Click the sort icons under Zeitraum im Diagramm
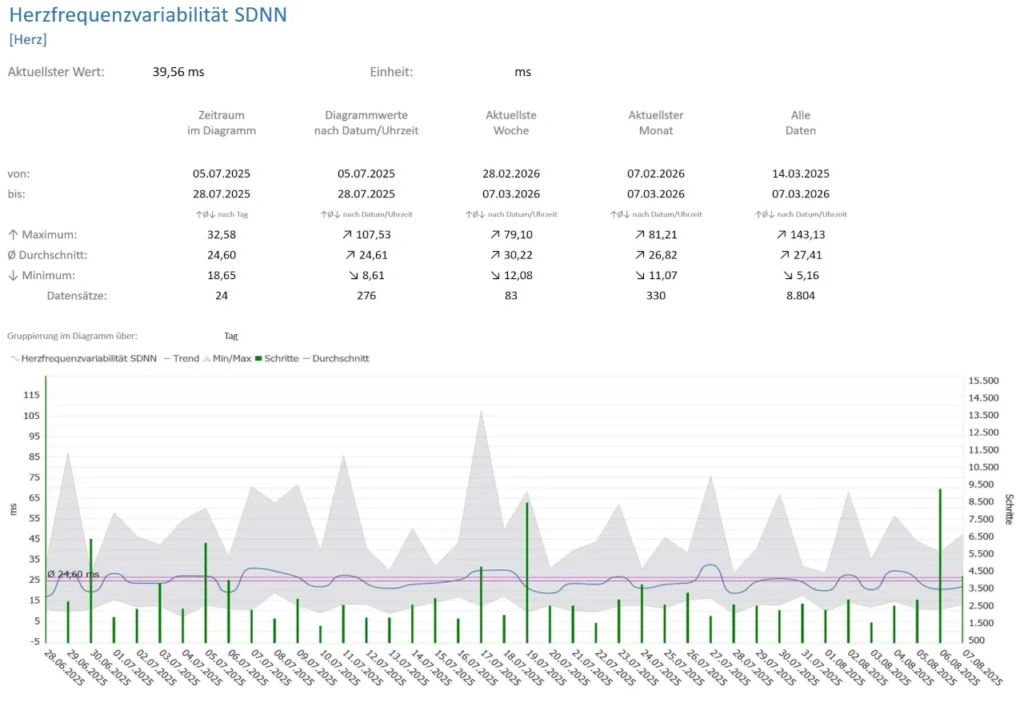Image resolution: width=1024 pixels, height=702 pixels. pos(221,214)
